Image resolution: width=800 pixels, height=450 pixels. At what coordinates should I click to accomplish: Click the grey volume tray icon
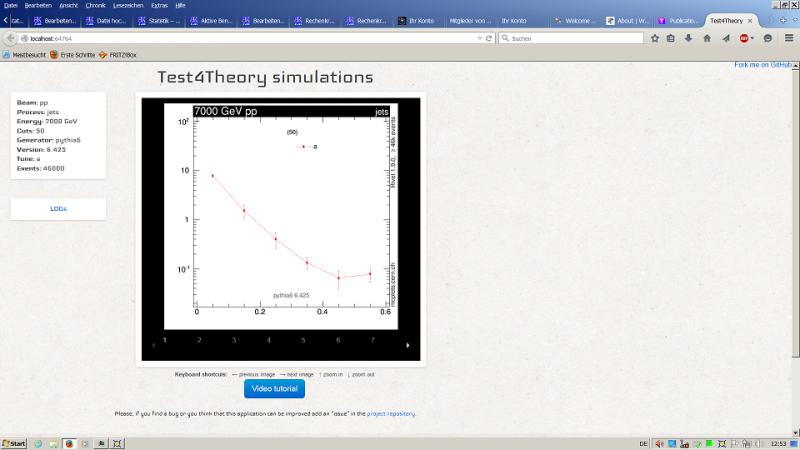pos(759,444)
